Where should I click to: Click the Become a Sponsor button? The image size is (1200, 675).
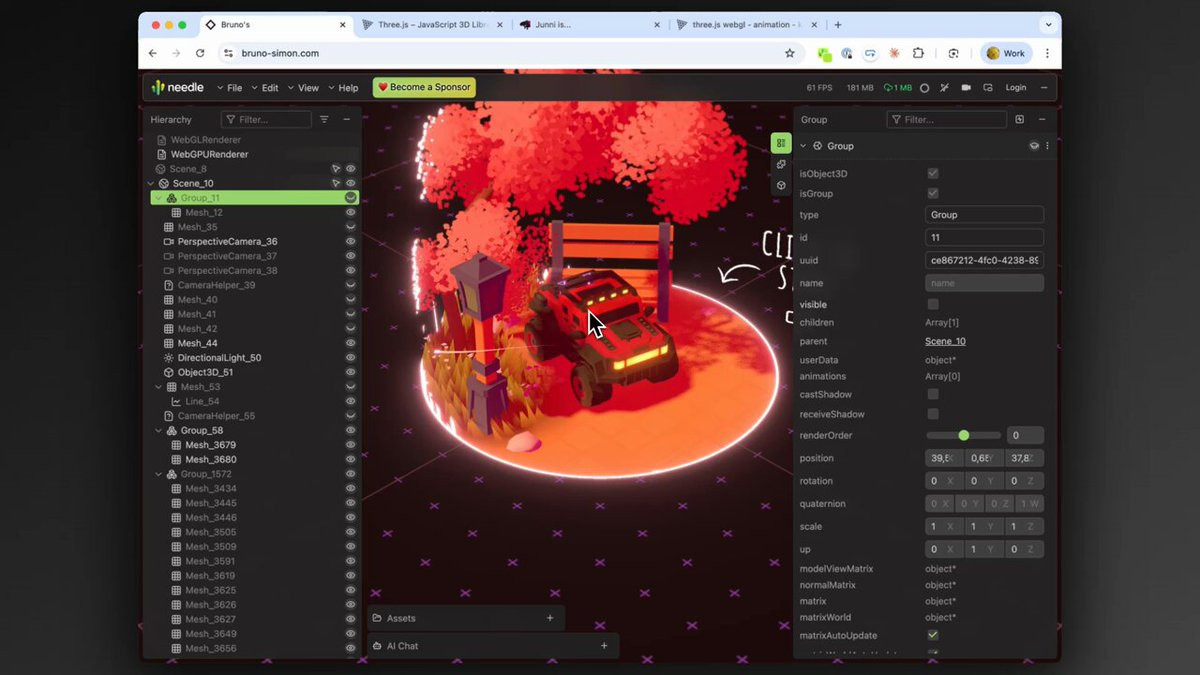(424, 88)
